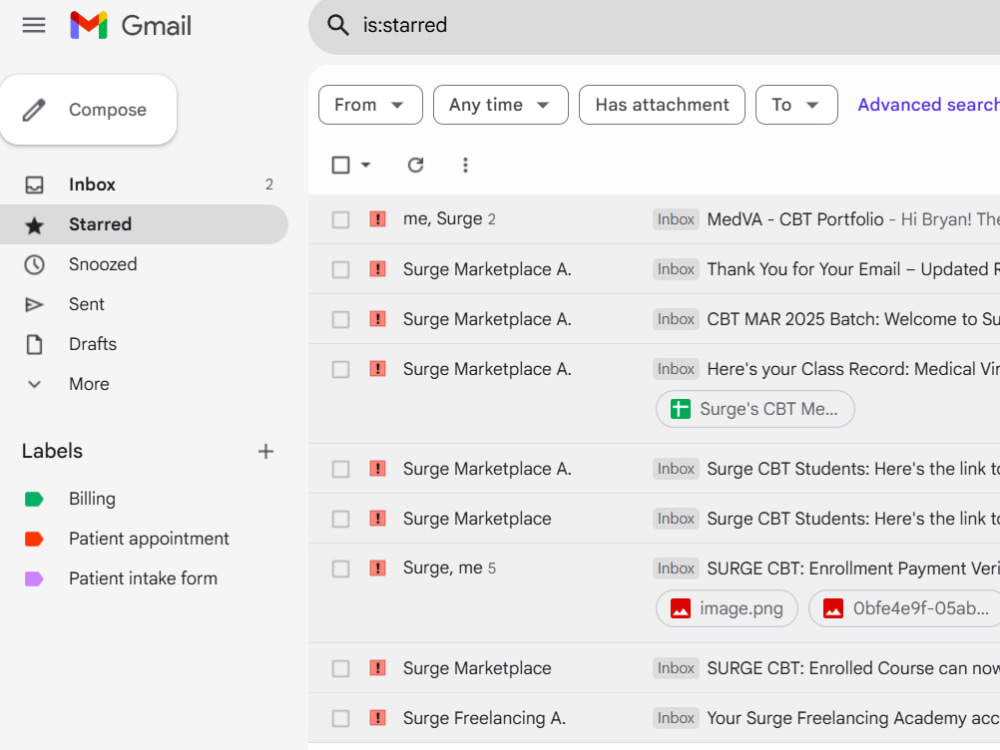Open the Snoozed folder
Image resolution: width=1000 pixels, height=750 pixels.
(x=143, y=265)
